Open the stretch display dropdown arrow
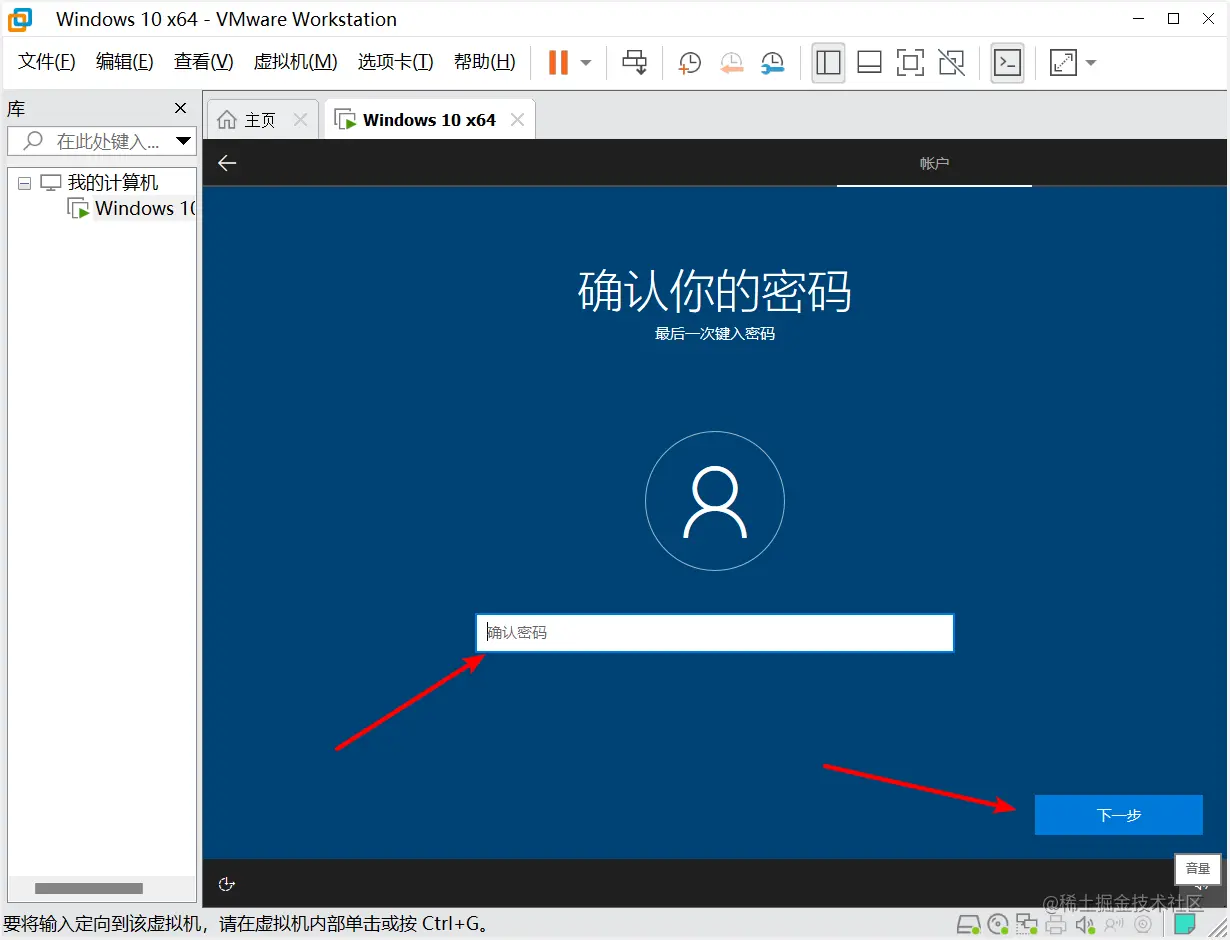Image resolution: width=1230 pixels, height=940 pixels. coord(1091,63)
